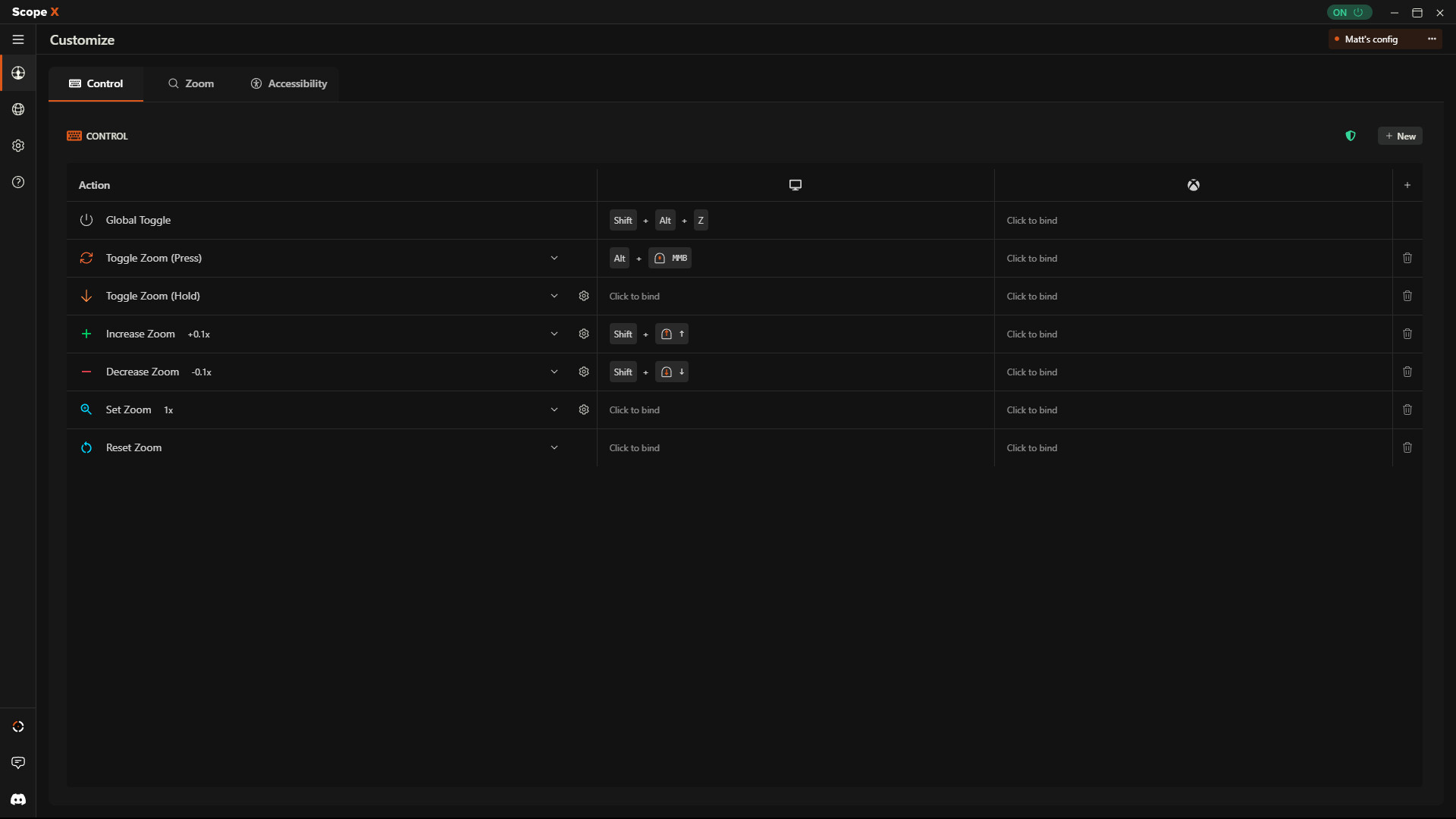
Task: Expand Decrease Zoom action options
Action: click(x=554, y=372)
